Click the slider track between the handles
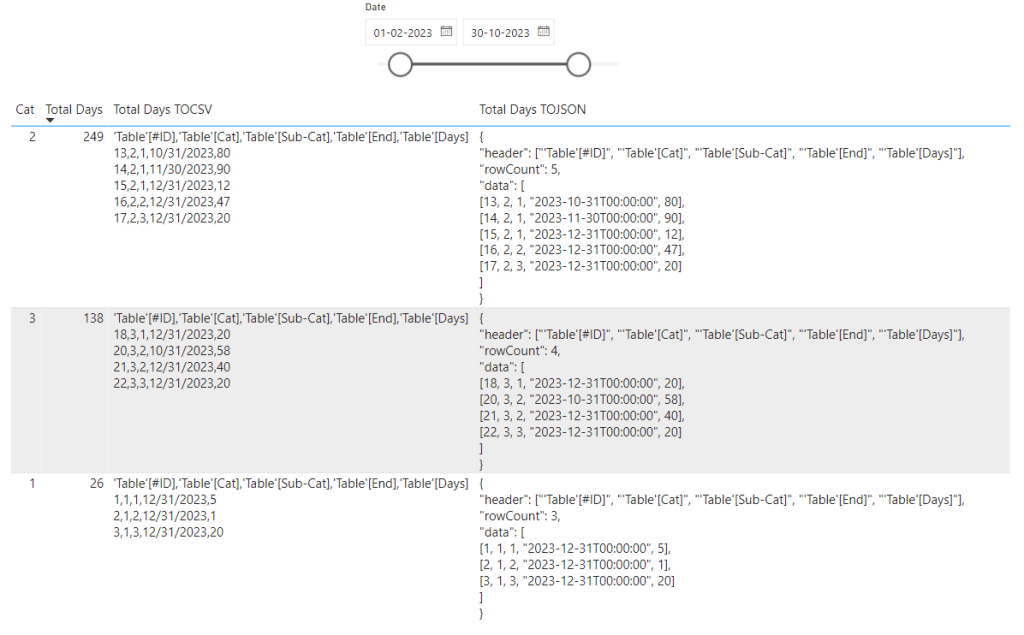Viewport: 1024px width, 635px height. click(489, 65)
